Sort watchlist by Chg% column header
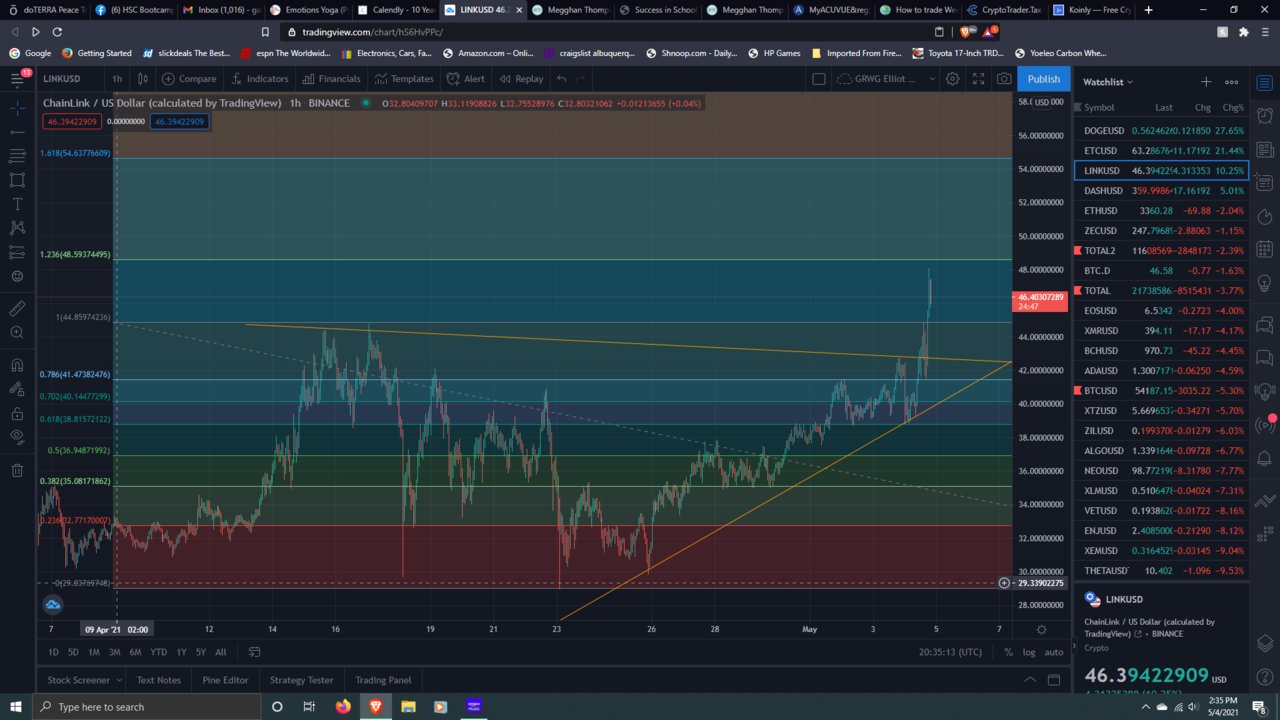Image resolution: width=1280 pixels, height=720 pixels. click(1233, 108)
